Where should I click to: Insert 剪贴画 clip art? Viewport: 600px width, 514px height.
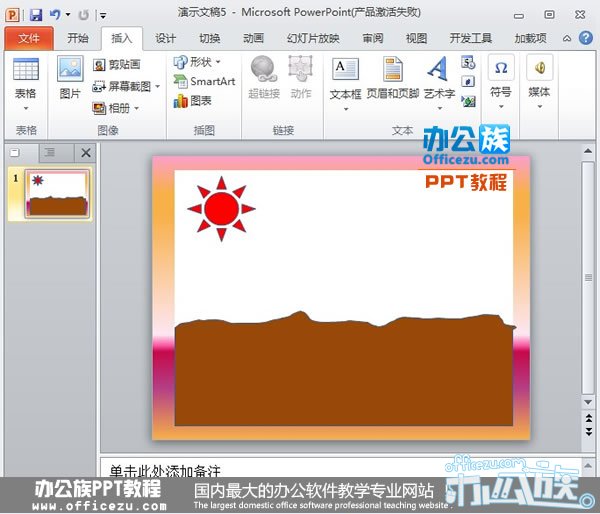click(x=117, y=64)
